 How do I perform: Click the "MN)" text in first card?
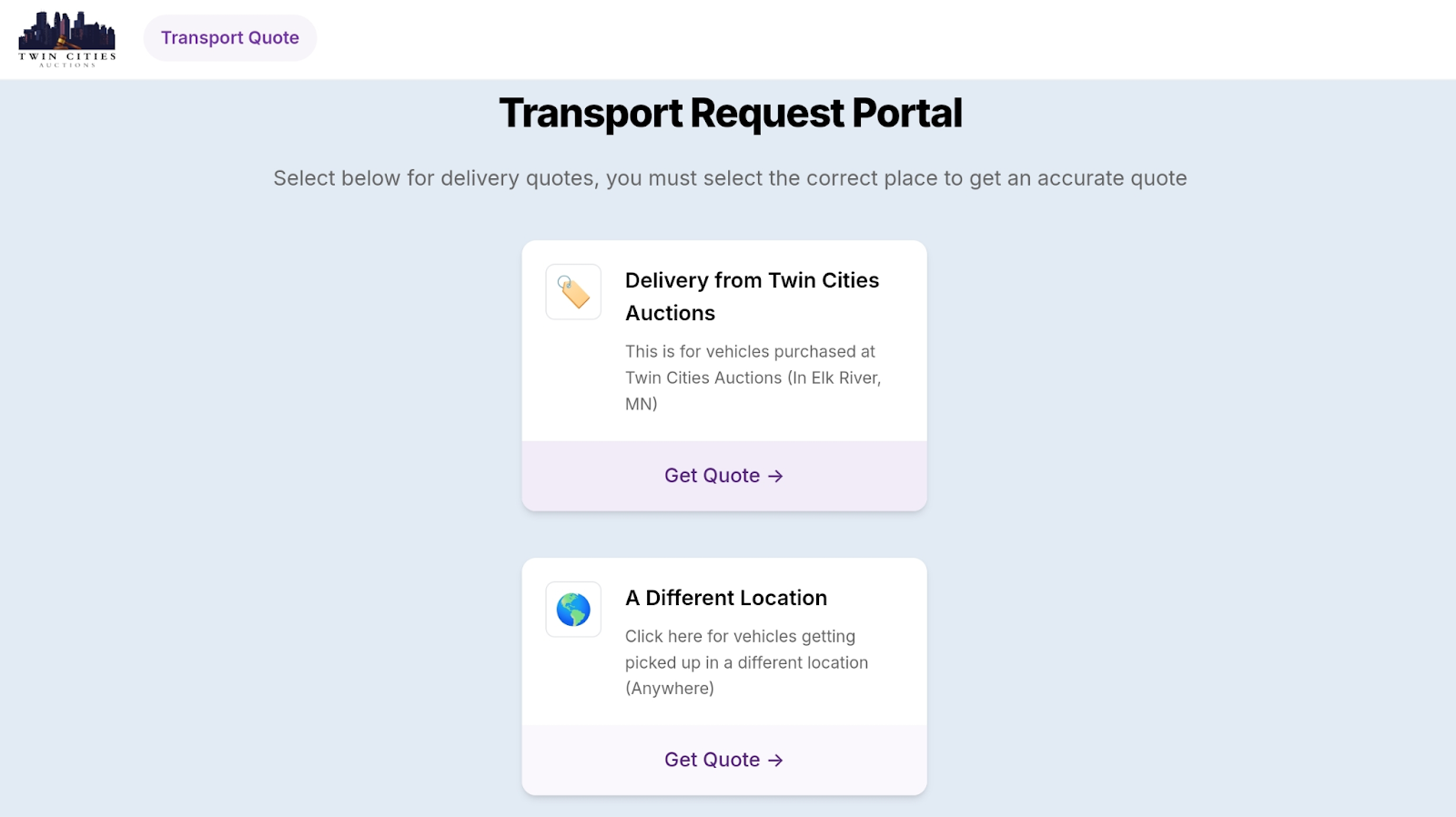coord(641,404)
